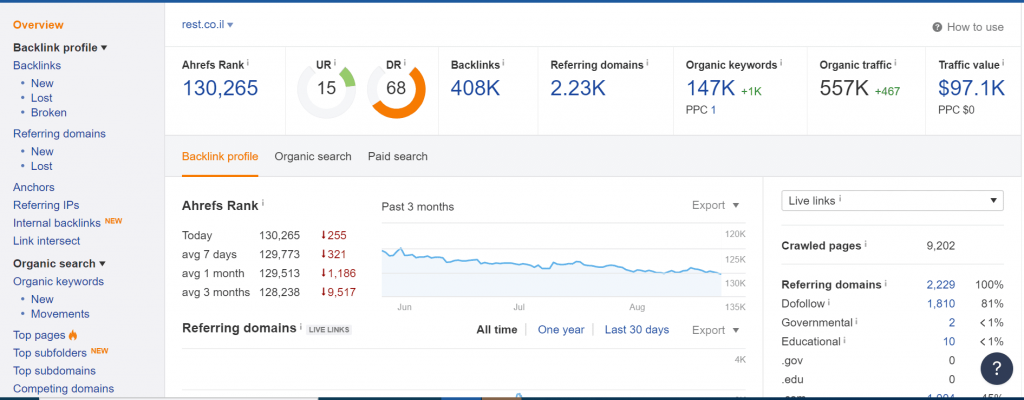Click the 9,202 crawled pages value
1024x400 pixels.
pos(941,246)
